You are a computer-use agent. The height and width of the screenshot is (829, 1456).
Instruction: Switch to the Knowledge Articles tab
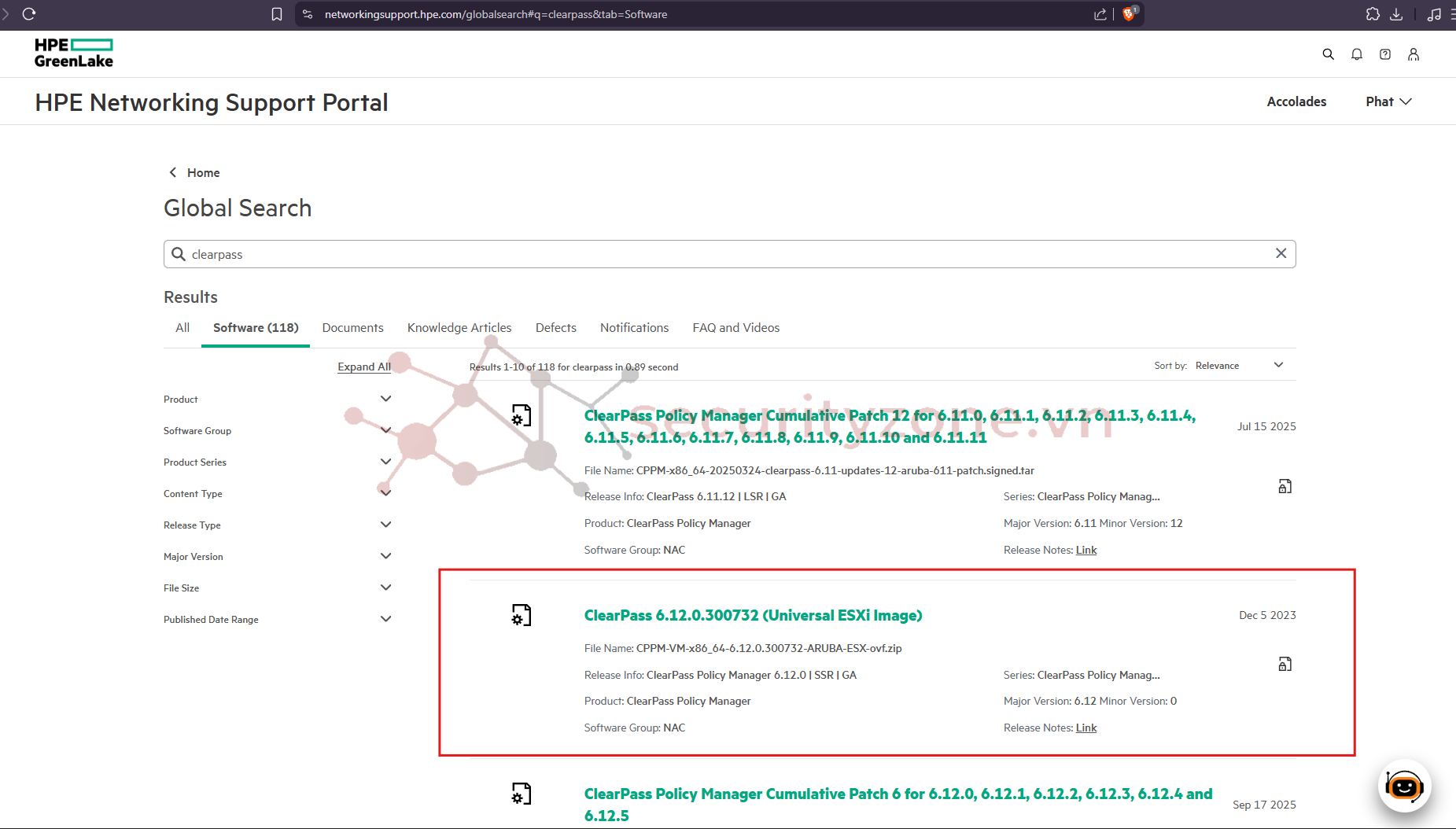[459, 328]
